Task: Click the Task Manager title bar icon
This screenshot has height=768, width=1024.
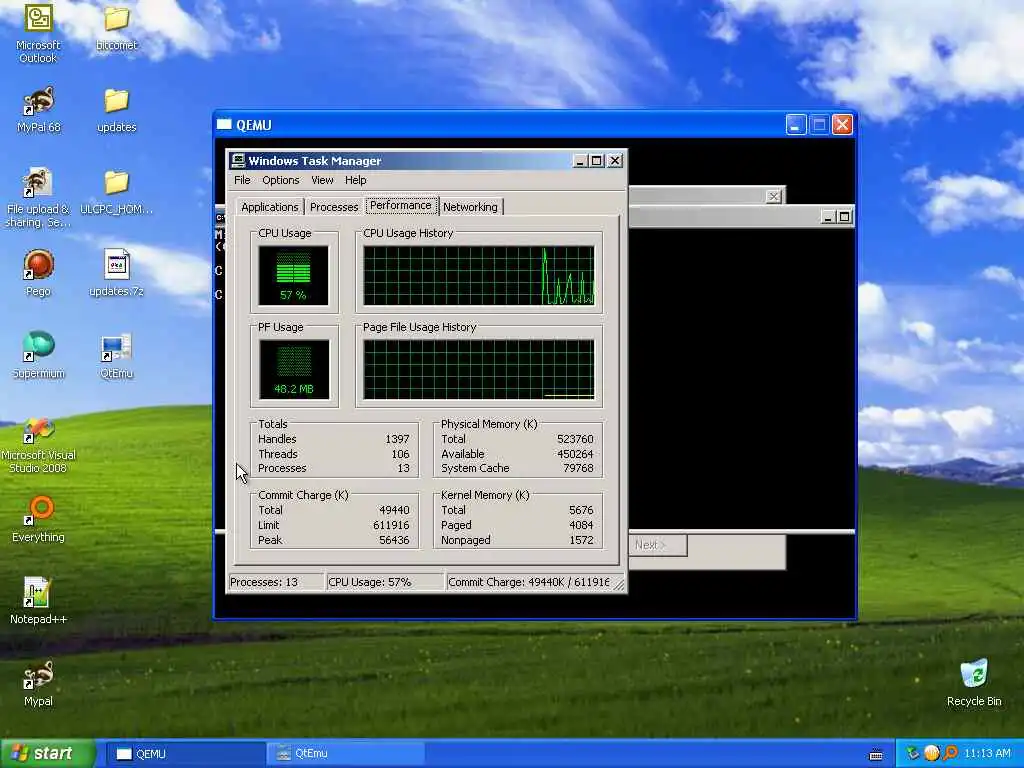Action: pyautogui.click(x=238, y=161)
